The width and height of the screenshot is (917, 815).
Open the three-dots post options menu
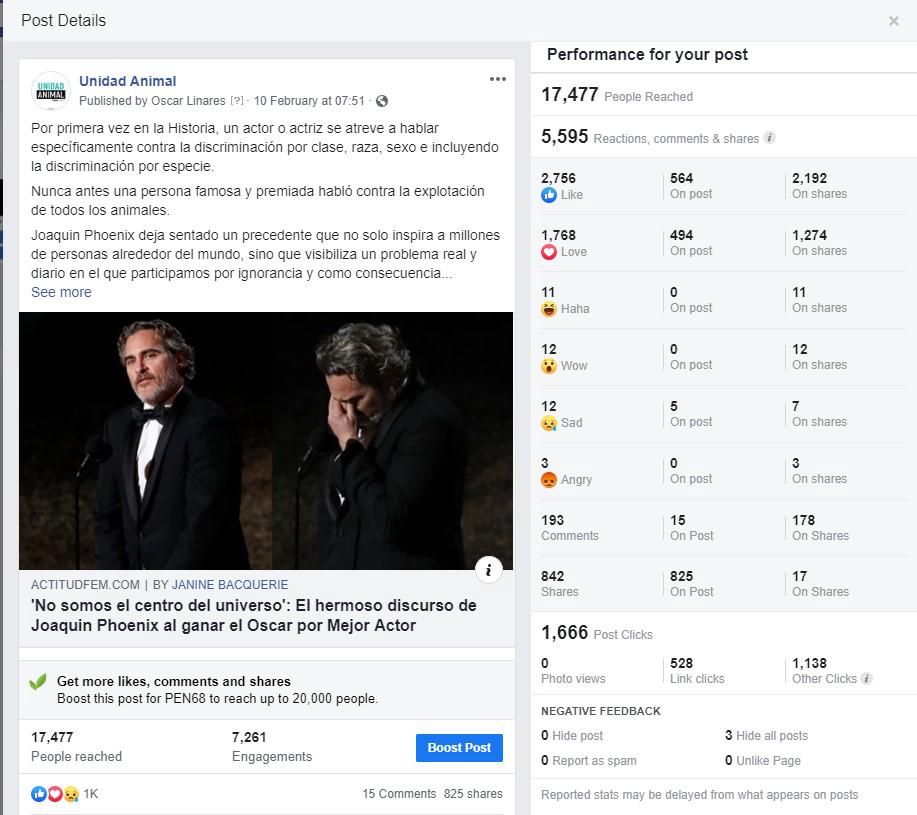pyautogui.click(x=498, y=79)
